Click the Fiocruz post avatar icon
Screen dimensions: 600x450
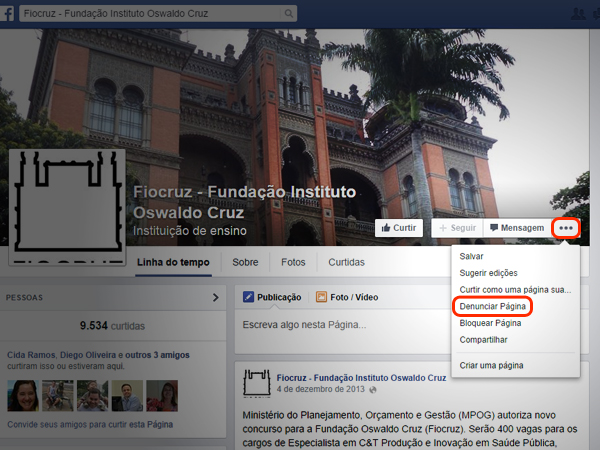(x=257, y=384)
